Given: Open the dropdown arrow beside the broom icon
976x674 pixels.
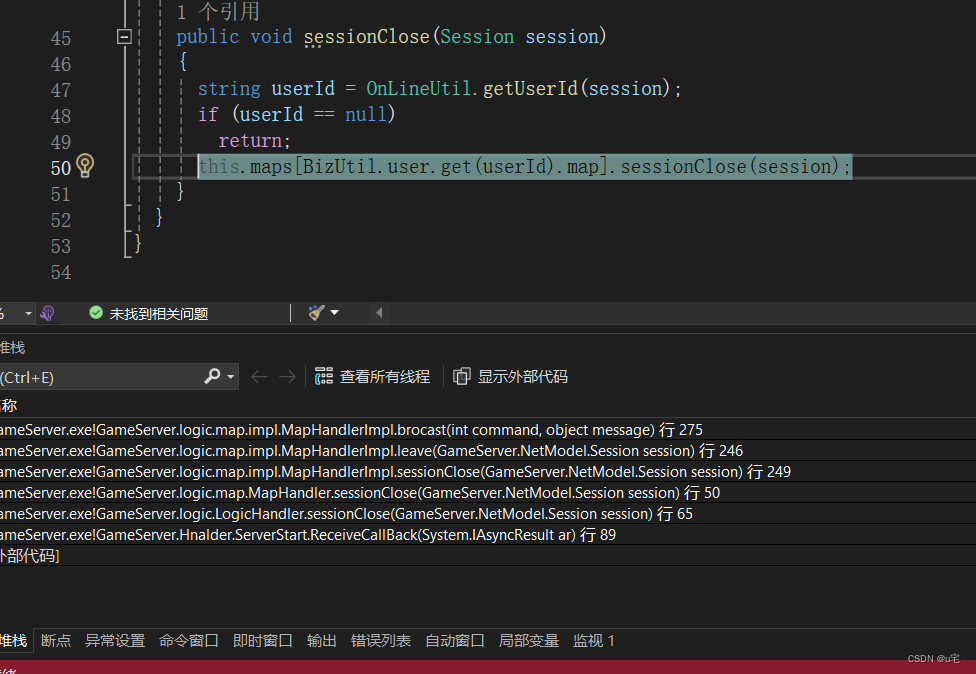Looking at the screenshot, I should click(x=334, y=313).
